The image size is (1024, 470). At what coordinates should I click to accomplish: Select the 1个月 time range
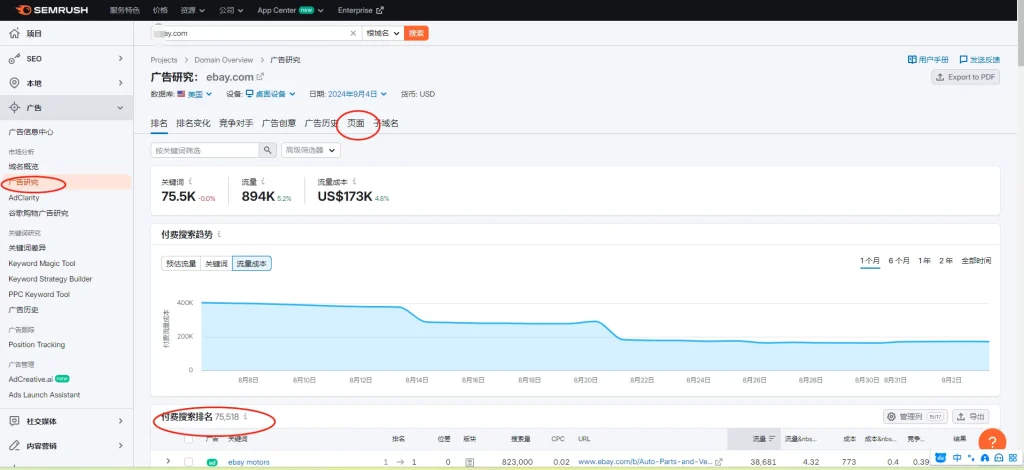(870, 260)
